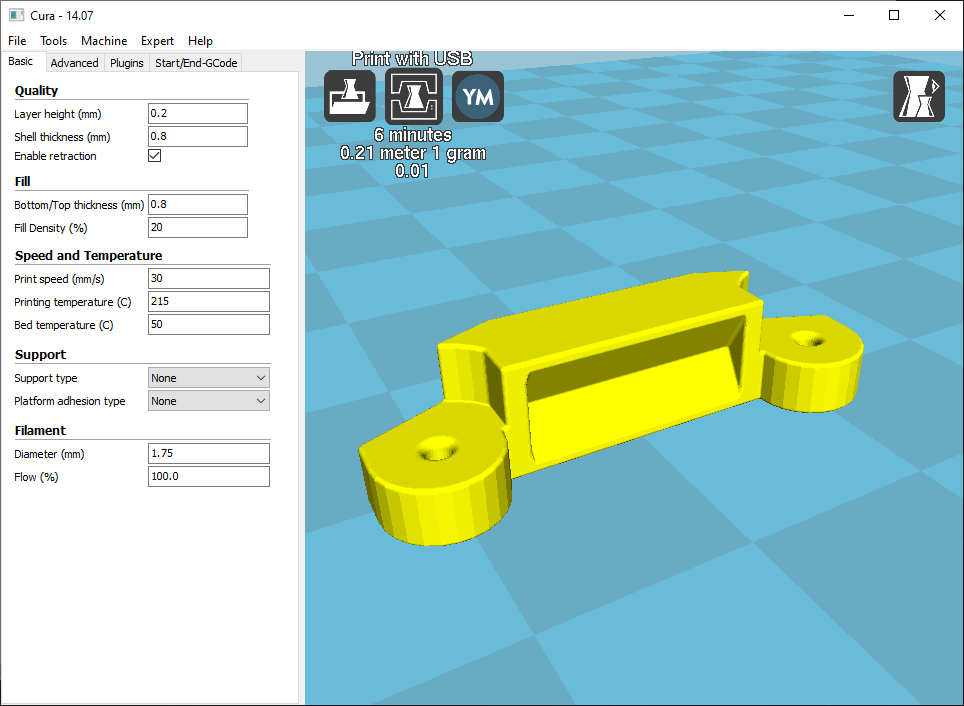This screenshot has height=706, width=964.
Task: Click the filament Diameter input field
Action: tap(208, 453)
